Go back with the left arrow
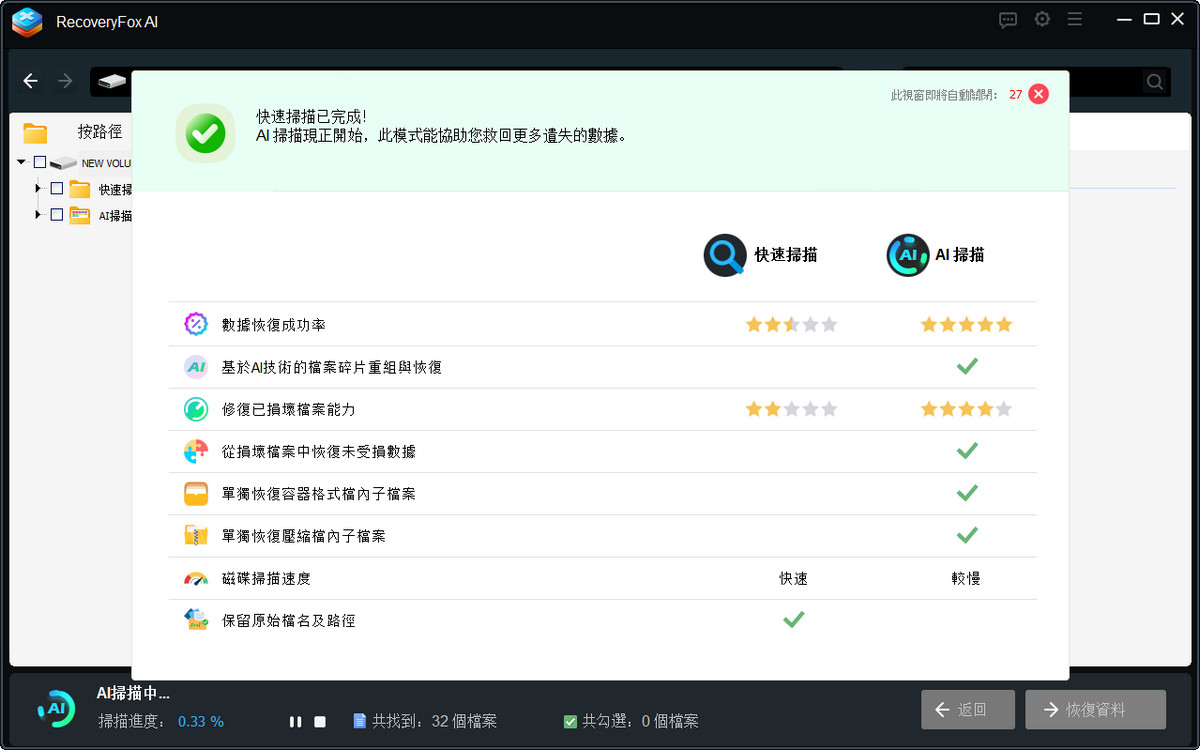Image resolution: width=1200 pixels, height=750 pixels. point(31,81)
